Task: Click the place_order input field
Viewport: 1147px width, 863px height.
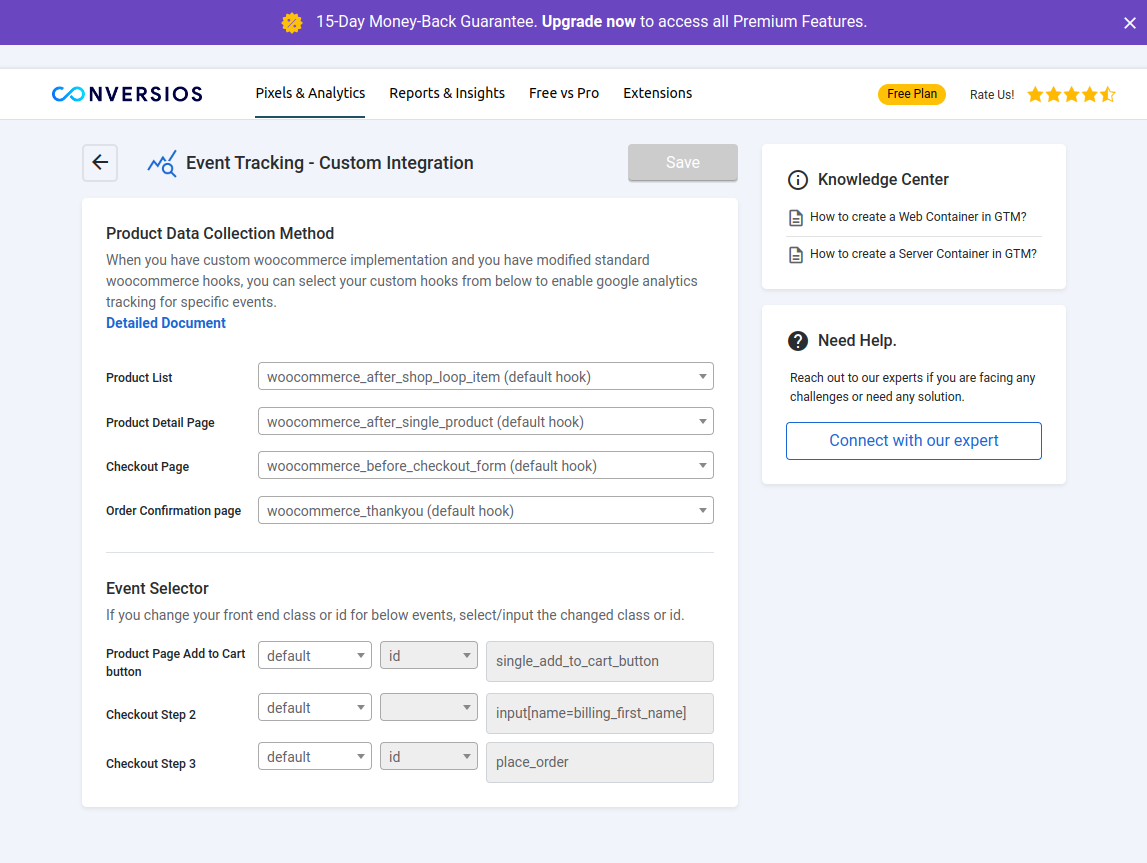Action: [x=600, y=762]
